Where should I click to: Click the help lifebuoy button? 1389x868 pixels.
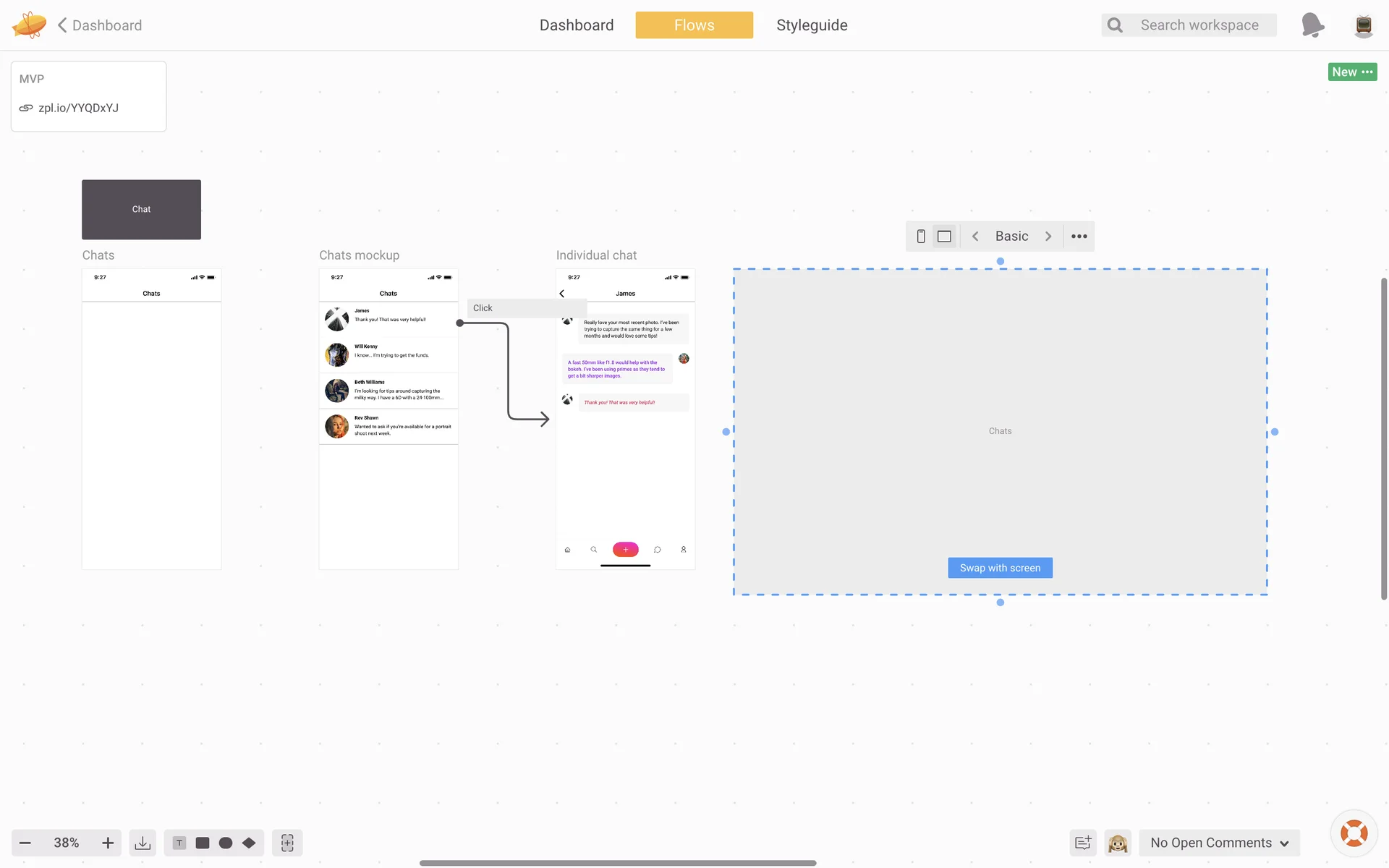1354,833
